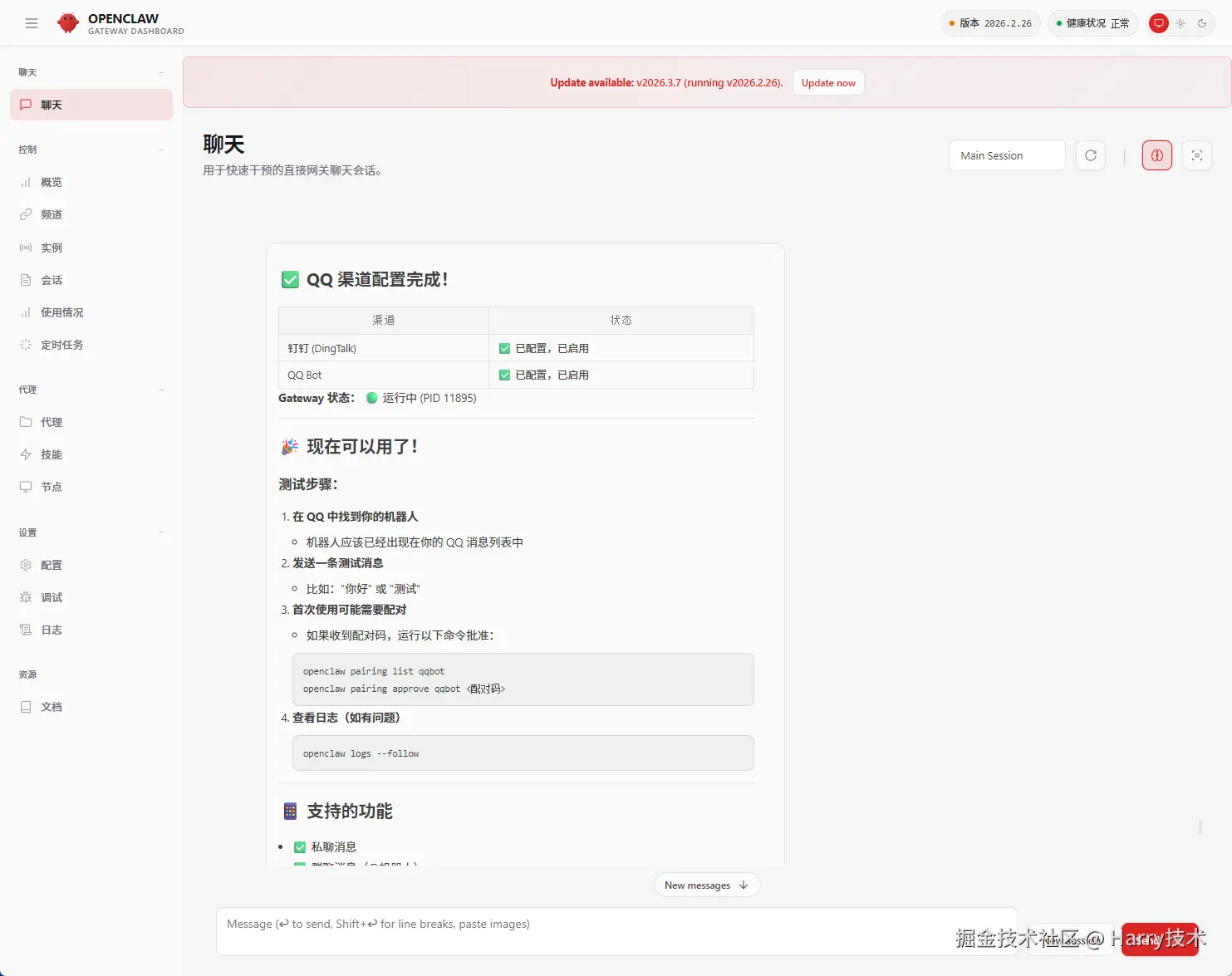The width and height of the screenshot is (1232, 976).
Task: Toggle the sidebar with the hamburger icon
Action: 32,22
